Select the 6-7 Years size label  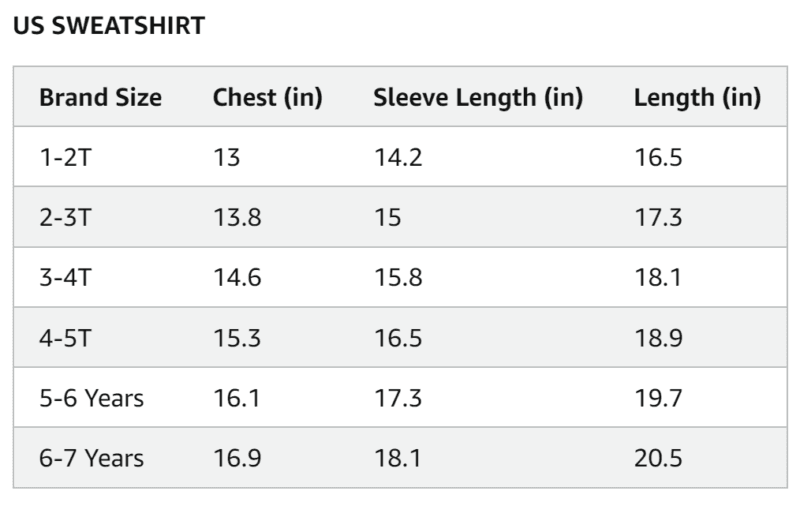[x=91, y=458]
